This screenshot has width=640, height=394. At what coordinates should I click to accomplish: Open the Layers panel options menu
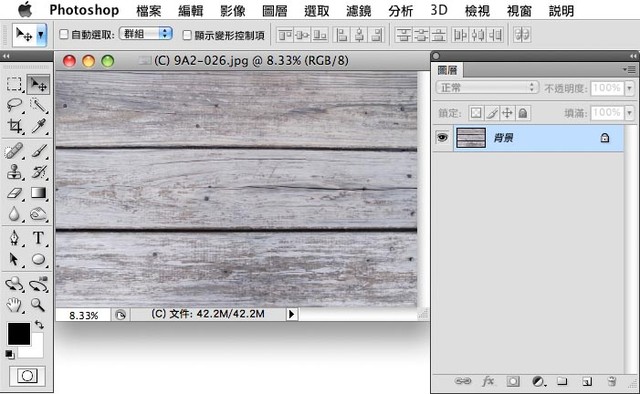click(630, 70)
